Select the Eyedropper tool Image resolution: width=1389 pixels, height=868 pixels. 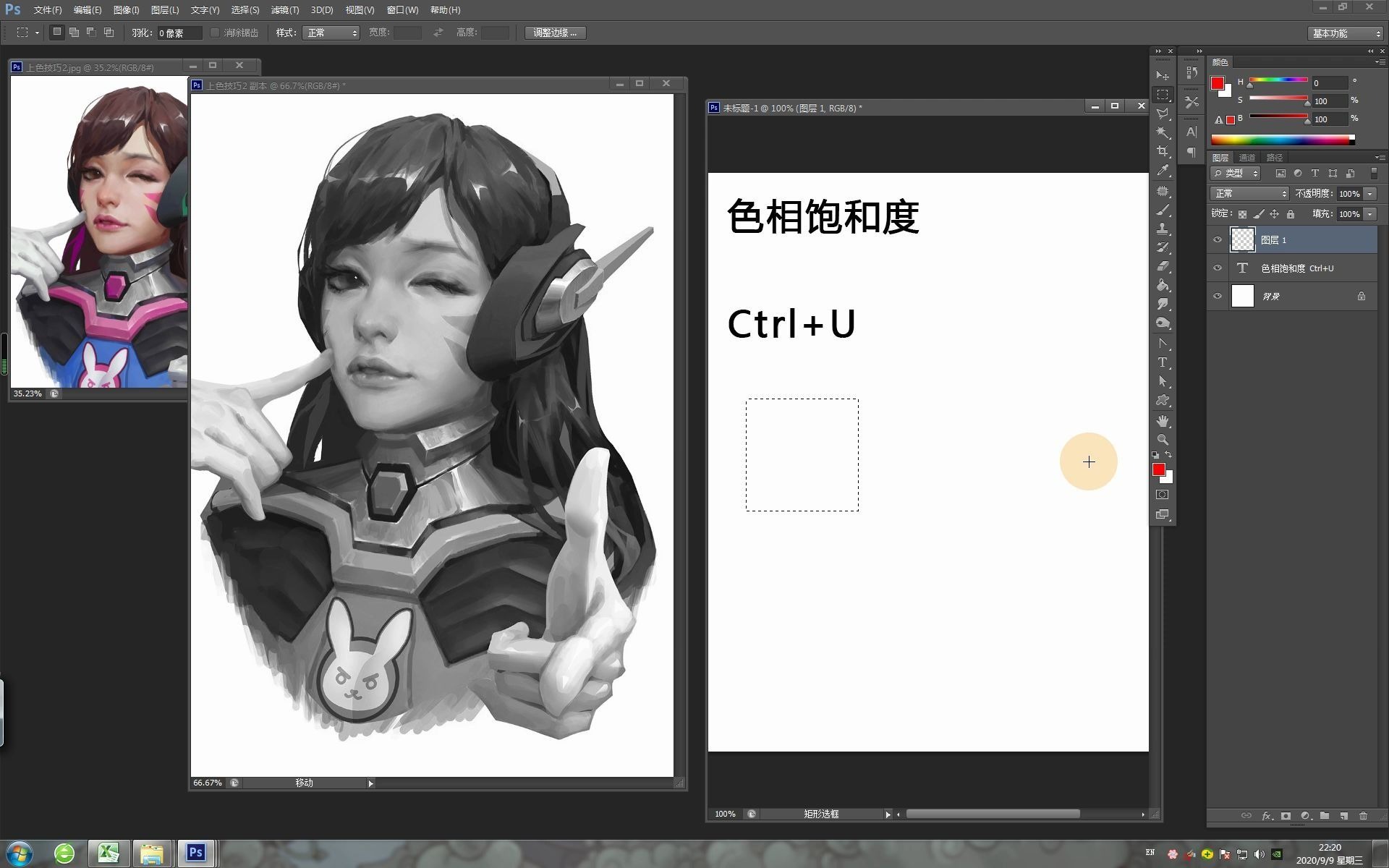1163,171
